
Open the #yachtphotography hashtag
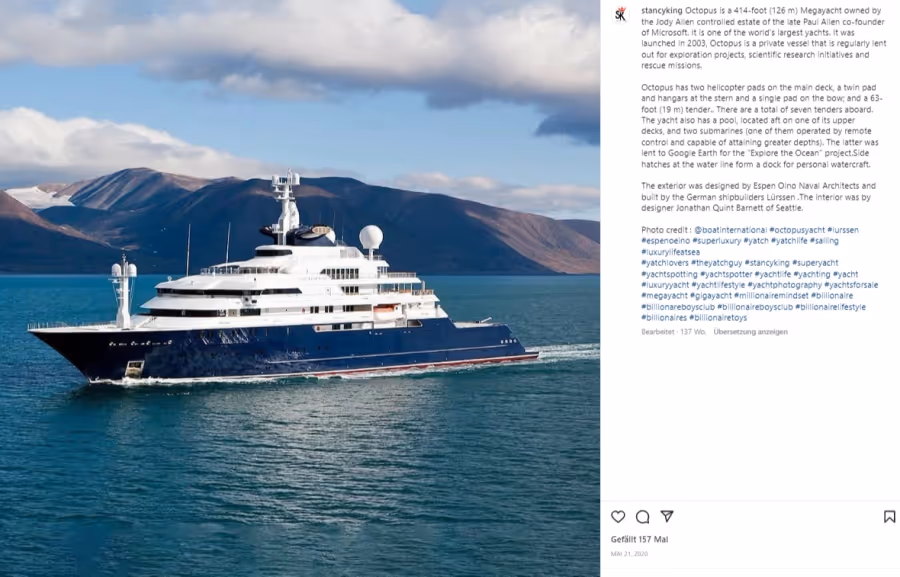(x=784, y=285)
